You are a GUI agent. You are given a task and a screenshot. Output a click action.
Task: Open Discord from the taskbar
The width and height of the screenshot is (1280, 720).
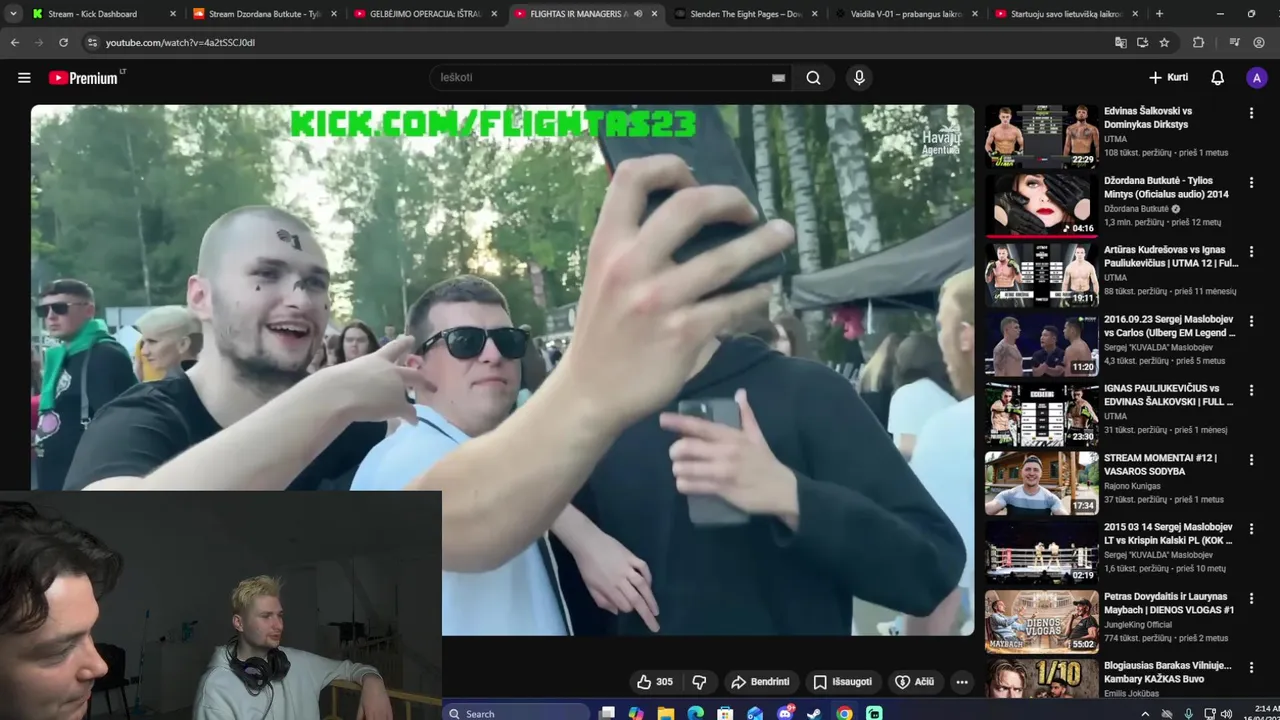coord(785,713)
